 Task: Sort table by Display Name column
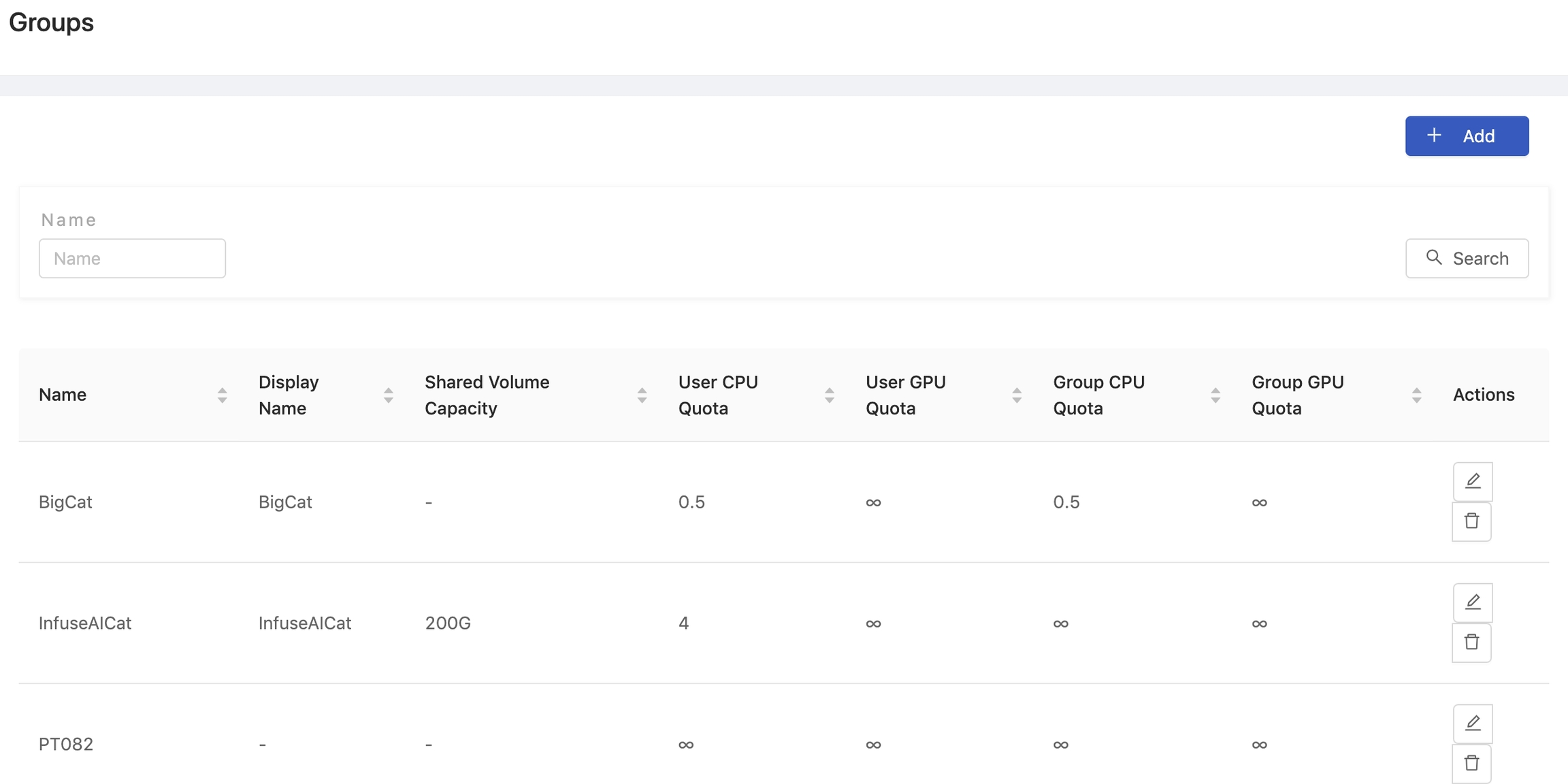point(388,395)
